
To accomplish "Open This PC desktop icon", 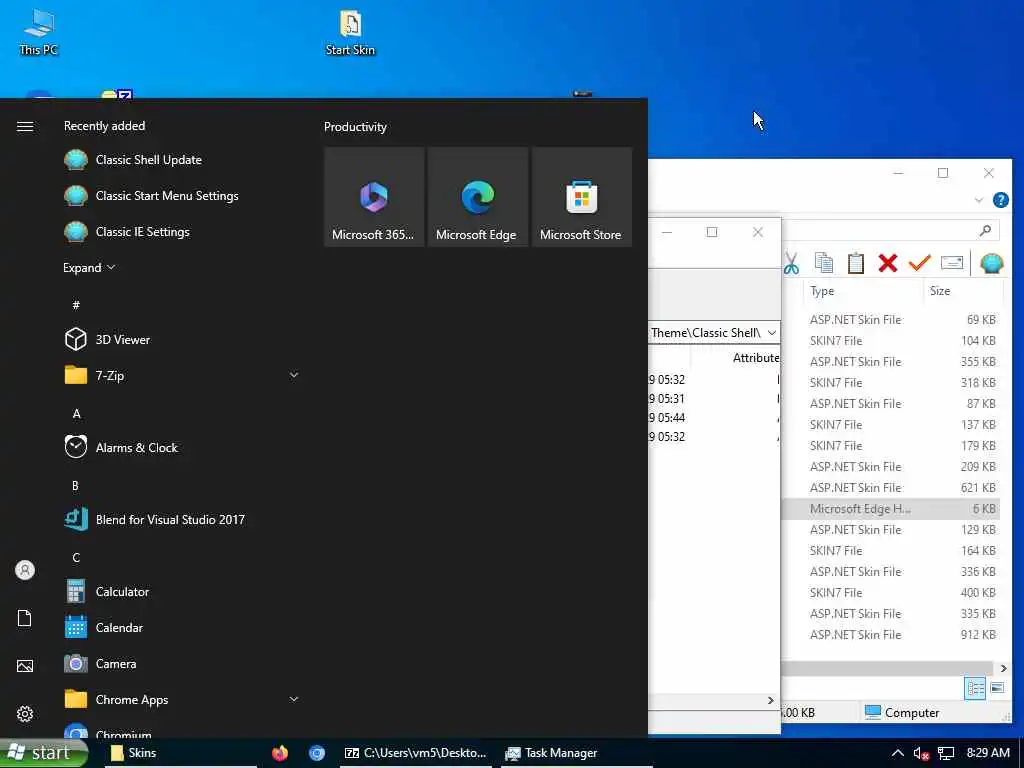I will coord(39,32).
